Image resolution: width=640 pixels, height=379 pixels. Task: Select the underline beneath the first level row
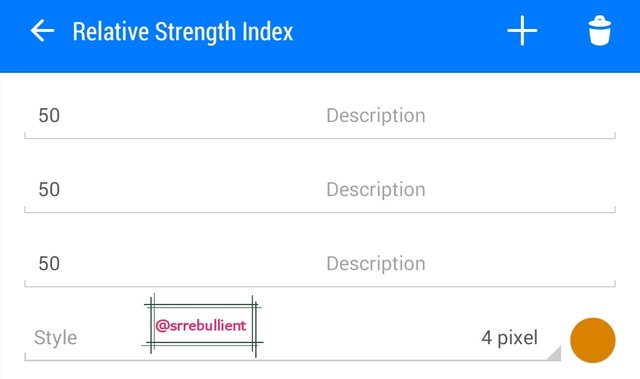tap(320, 138)
